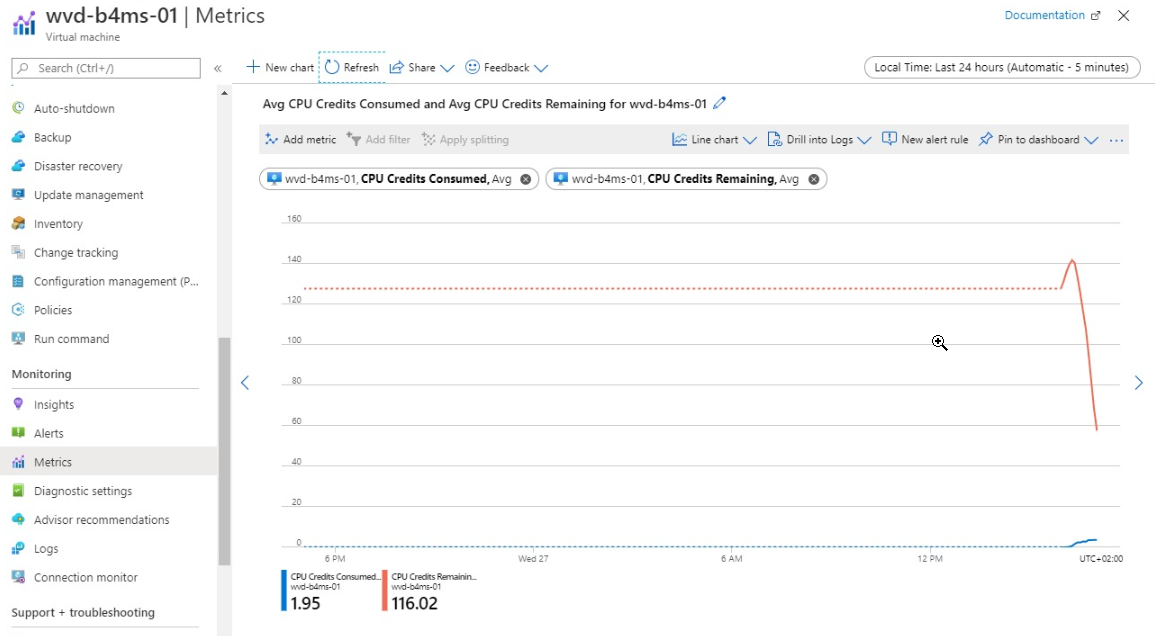Click the Disaster recovery icon
Viewport: 1155px width, 636px height.
pos(18,165)
